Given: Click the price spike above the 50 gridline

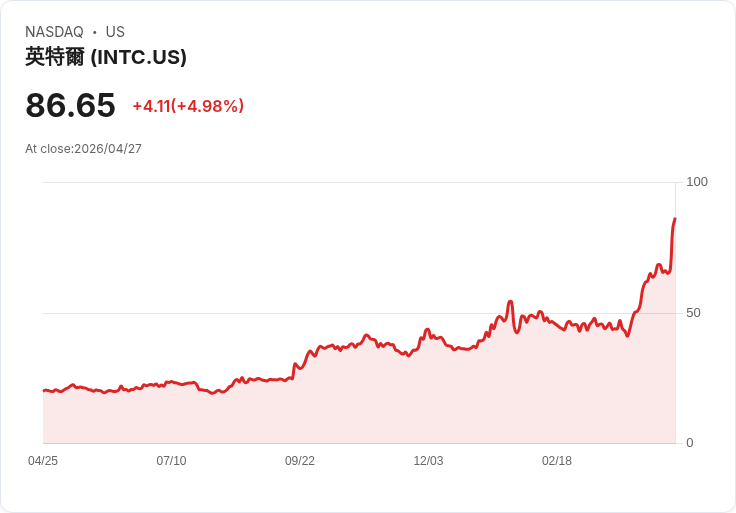Looking at the screenshot, I should tap(510, 302).
